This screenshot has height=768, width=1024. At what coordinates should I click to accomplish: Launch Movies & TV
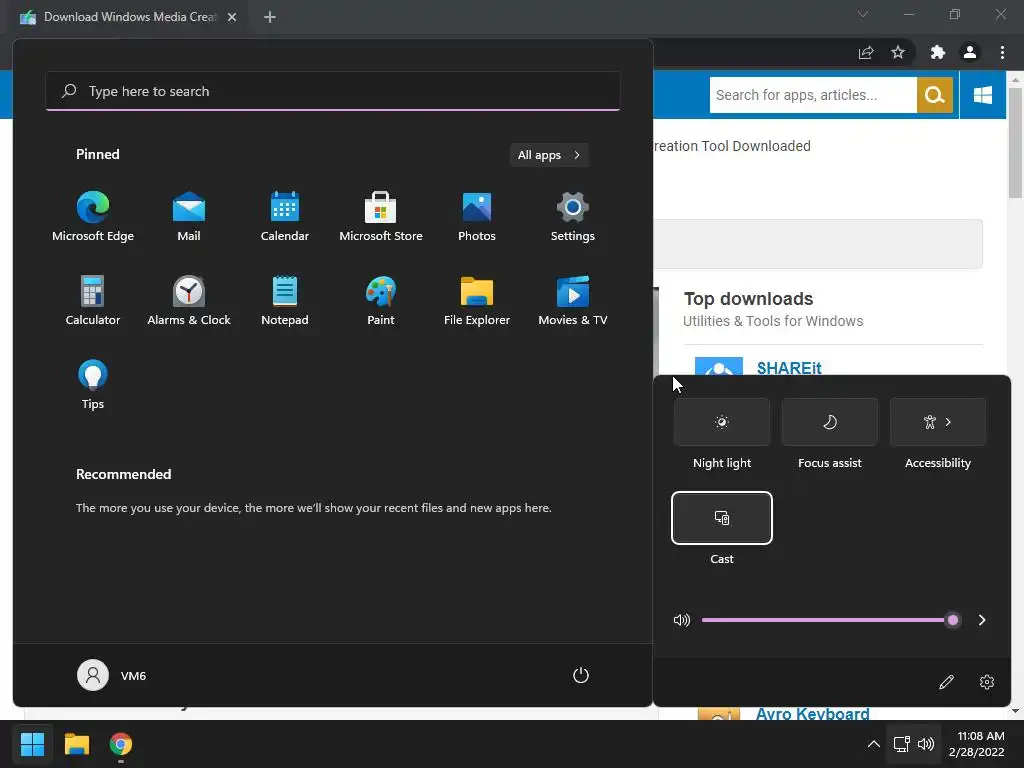point(573,300)
